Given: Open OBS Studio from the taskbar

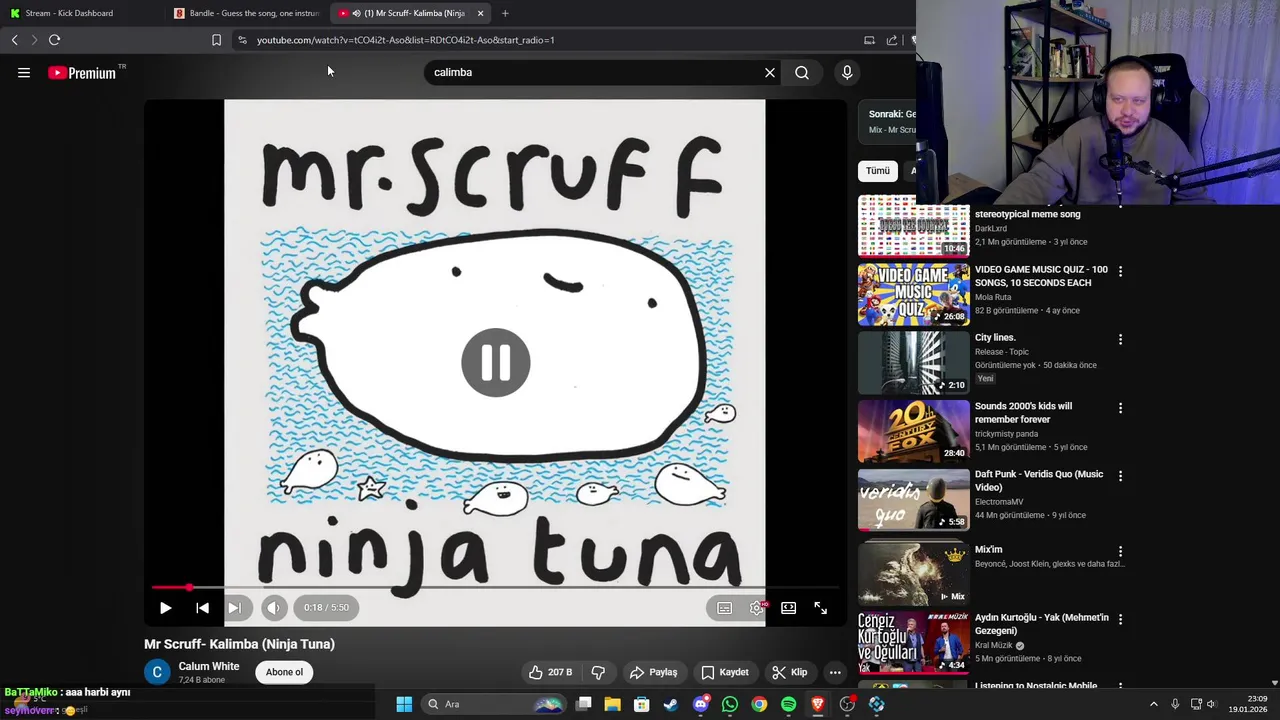Looking at the screenshot, I should pyautogui.click(x=848, y=704).
